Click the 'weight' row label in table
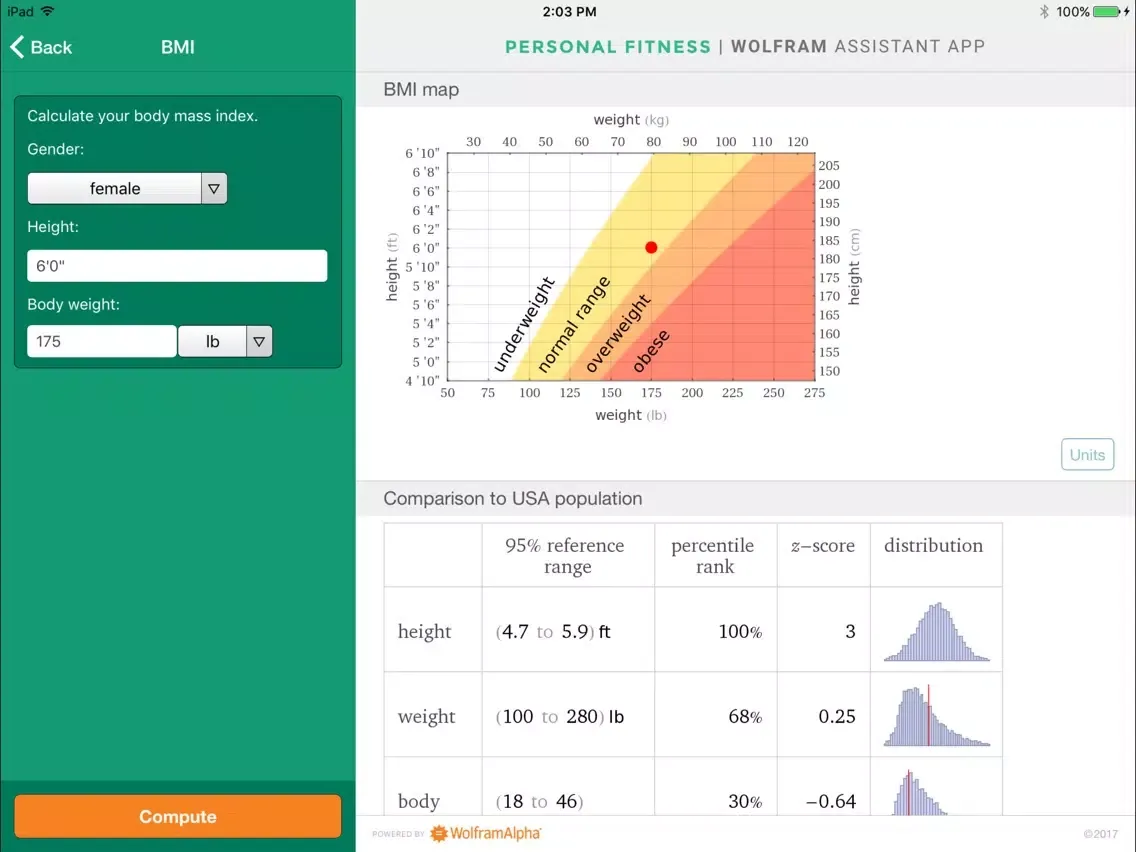Screen dimensions: 1136x852 (x=426, y=717)
